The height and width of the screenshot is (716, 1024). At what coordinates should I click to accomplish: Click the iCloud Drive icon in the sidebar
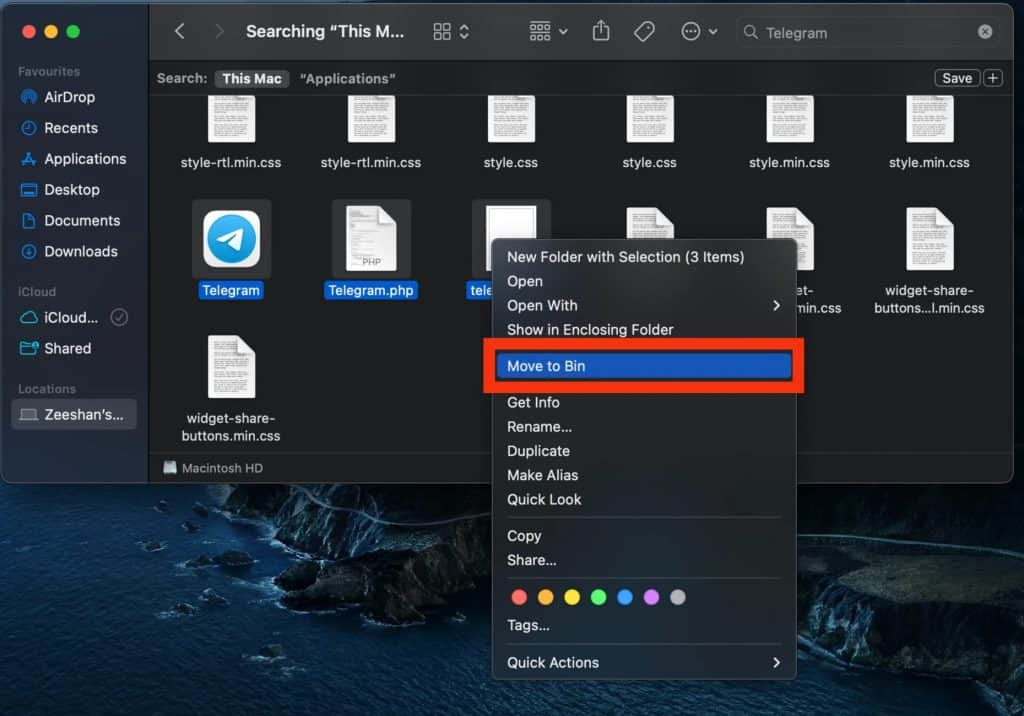[31, 317]
